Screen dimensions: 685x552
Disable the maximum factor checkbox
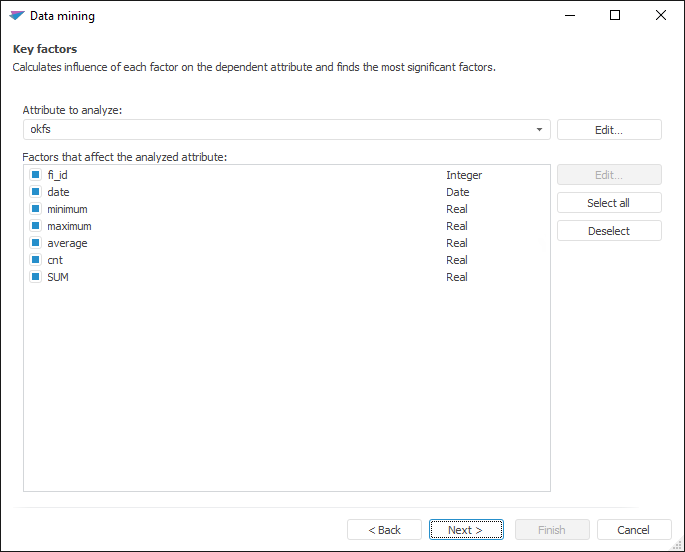36,226
